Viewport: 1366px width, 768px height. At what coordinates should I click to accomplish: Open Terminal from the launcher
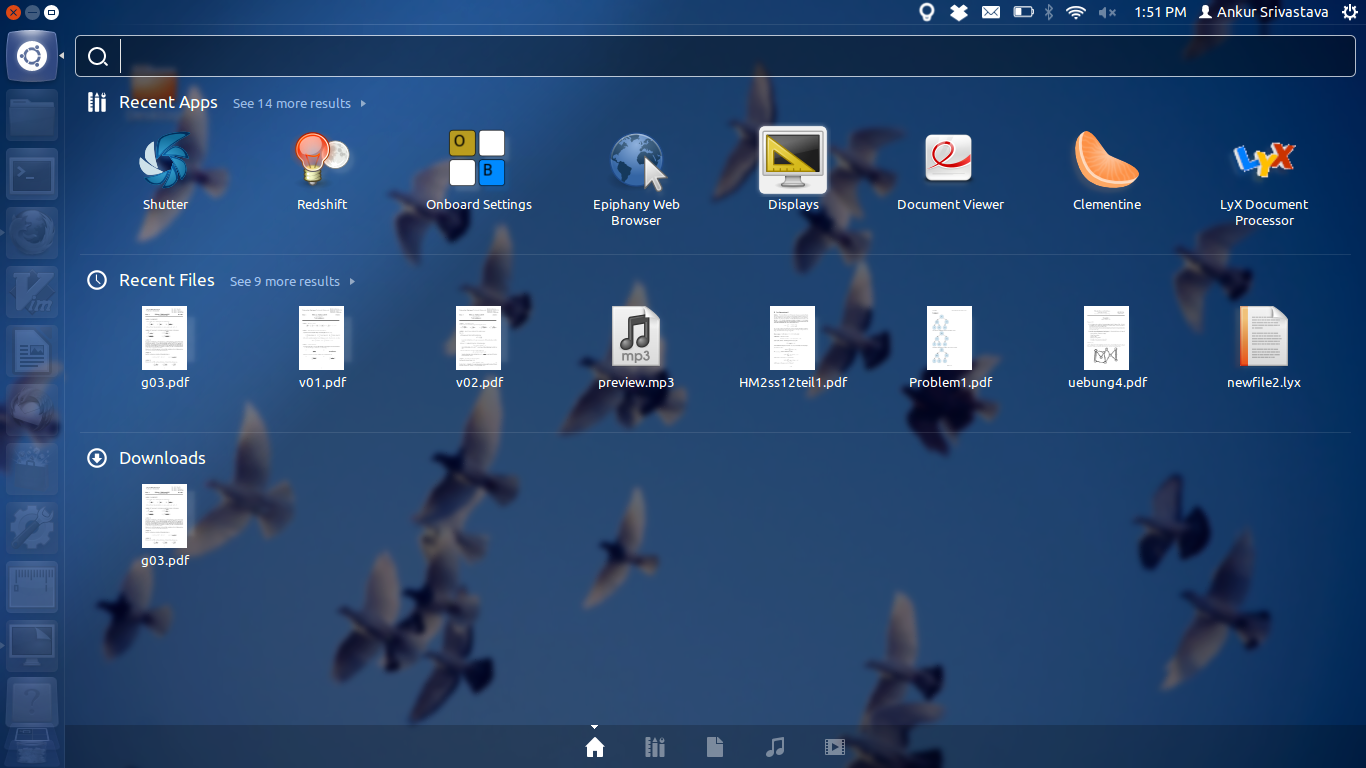point(32,174)
